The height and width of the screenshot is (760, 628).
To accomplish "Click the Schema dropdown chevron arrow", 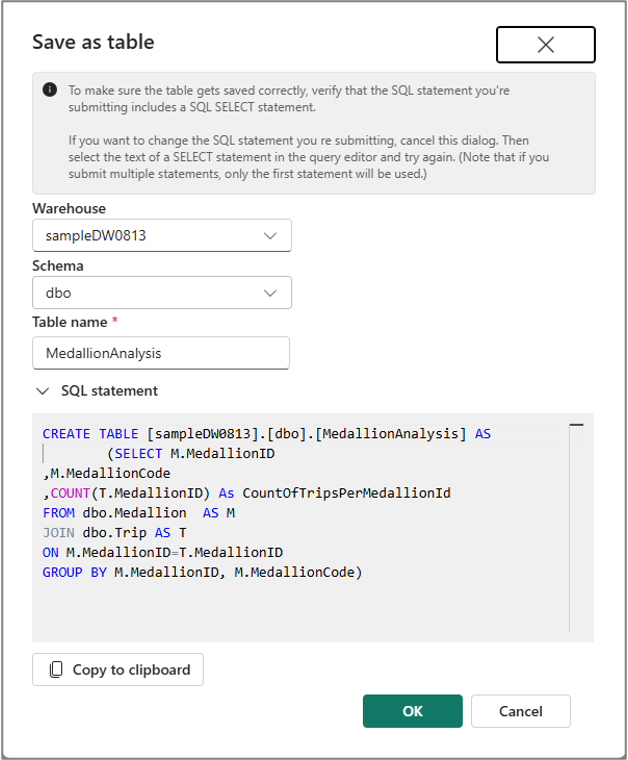I will (x=270, y=293).
